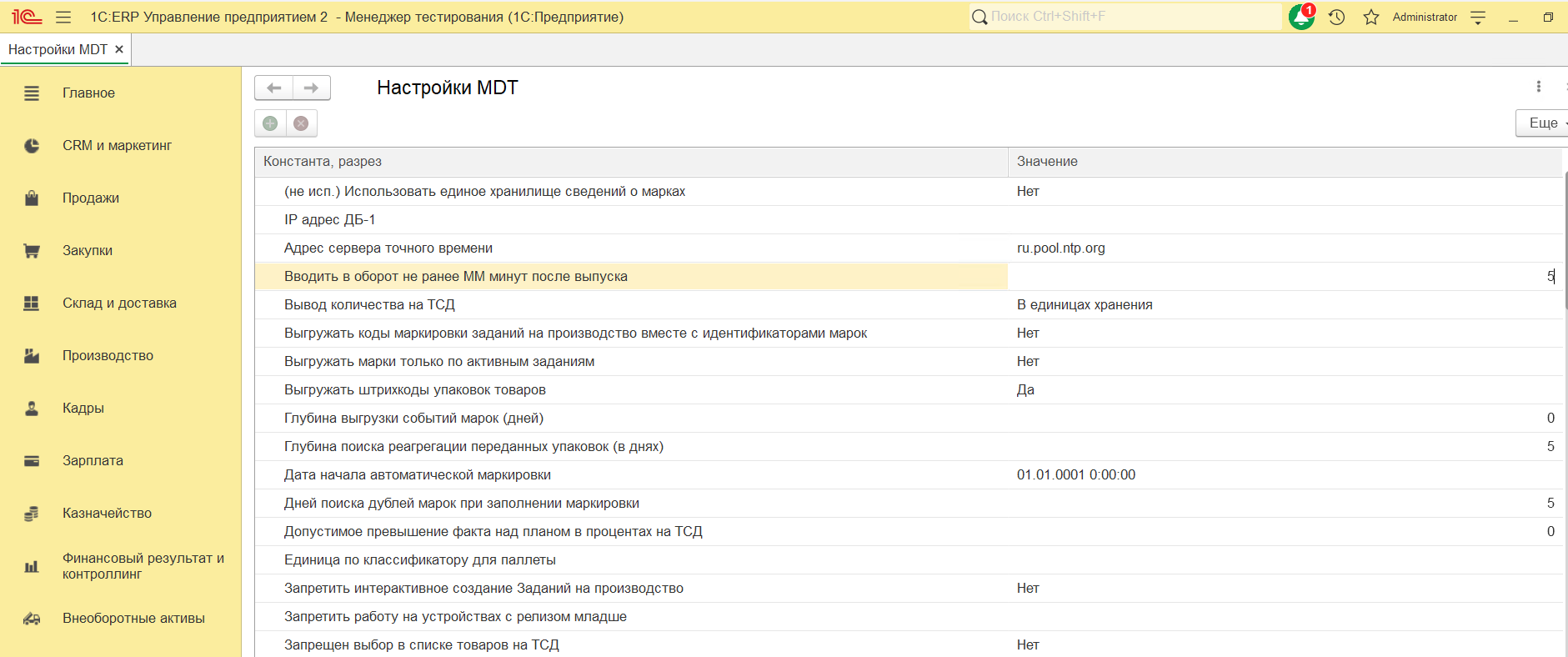Open favorites star icon
The height and width of the screenshot is (657, 1568).
(x=1371, y=17)
